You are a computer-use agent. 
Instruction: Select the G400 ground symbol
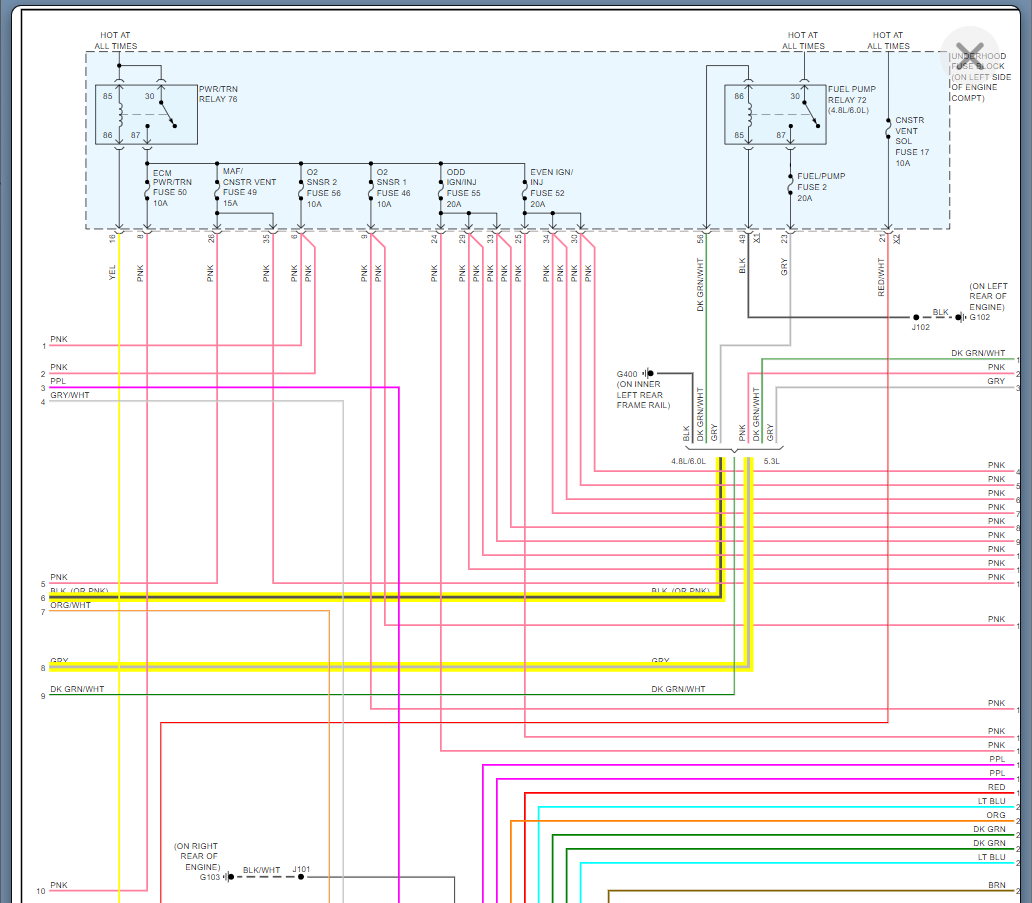(648, 374)
